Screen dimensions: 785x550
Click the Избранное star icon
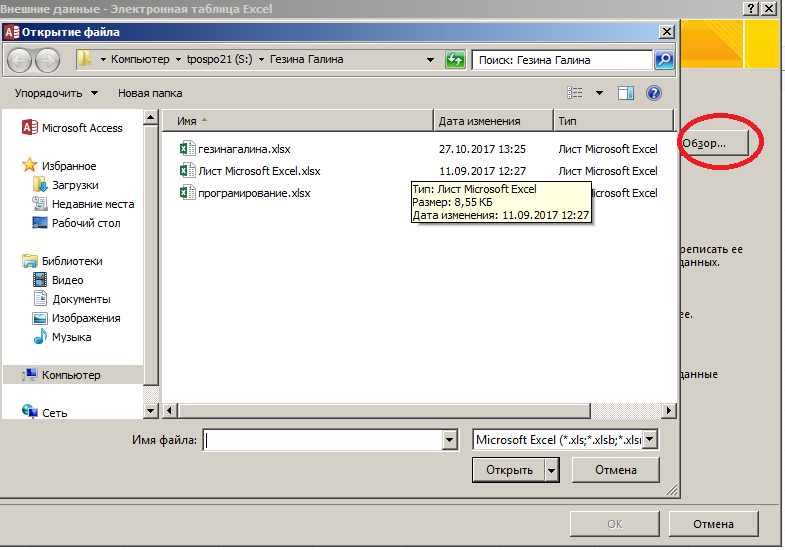click(x=30, y=165)
